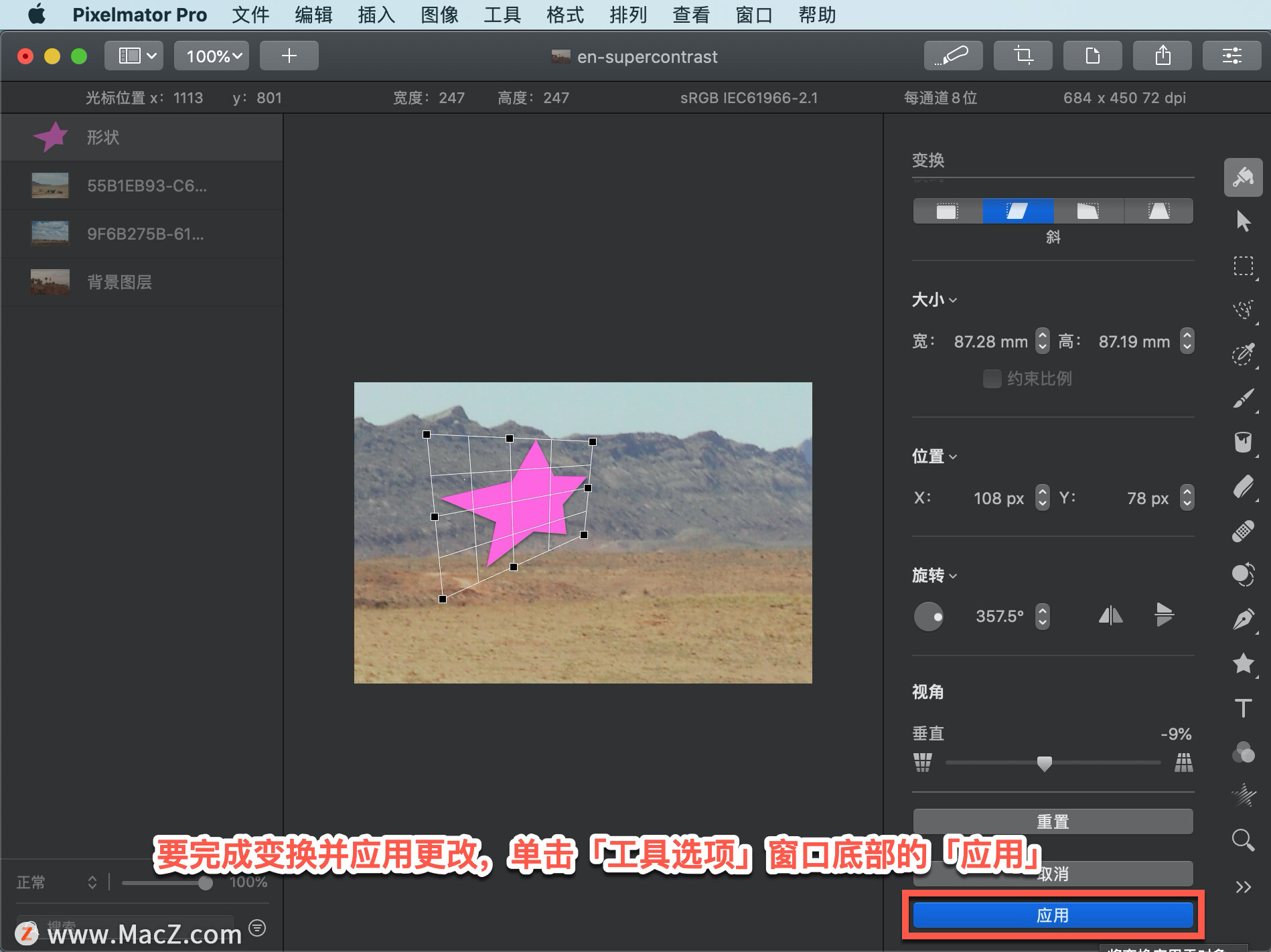Select the 9F6B275B-61 layer
The image size is (1271, 952).
pos(141,234)
